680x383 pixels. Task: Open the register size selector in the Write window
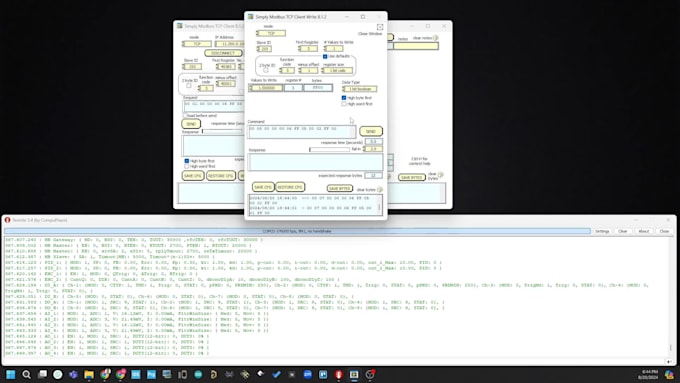point(337,70)
